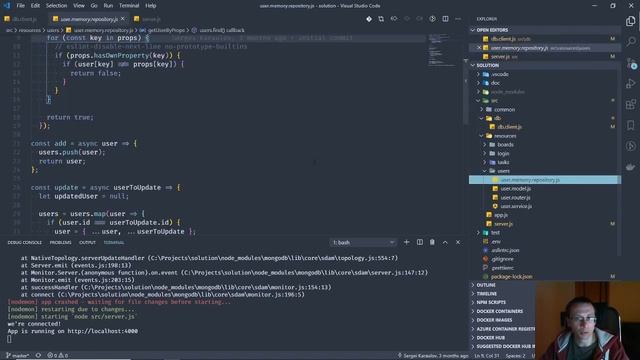Switch to the OUTPUT panel tab
Viewport: 640px width, 360px height.
[87, 242]
